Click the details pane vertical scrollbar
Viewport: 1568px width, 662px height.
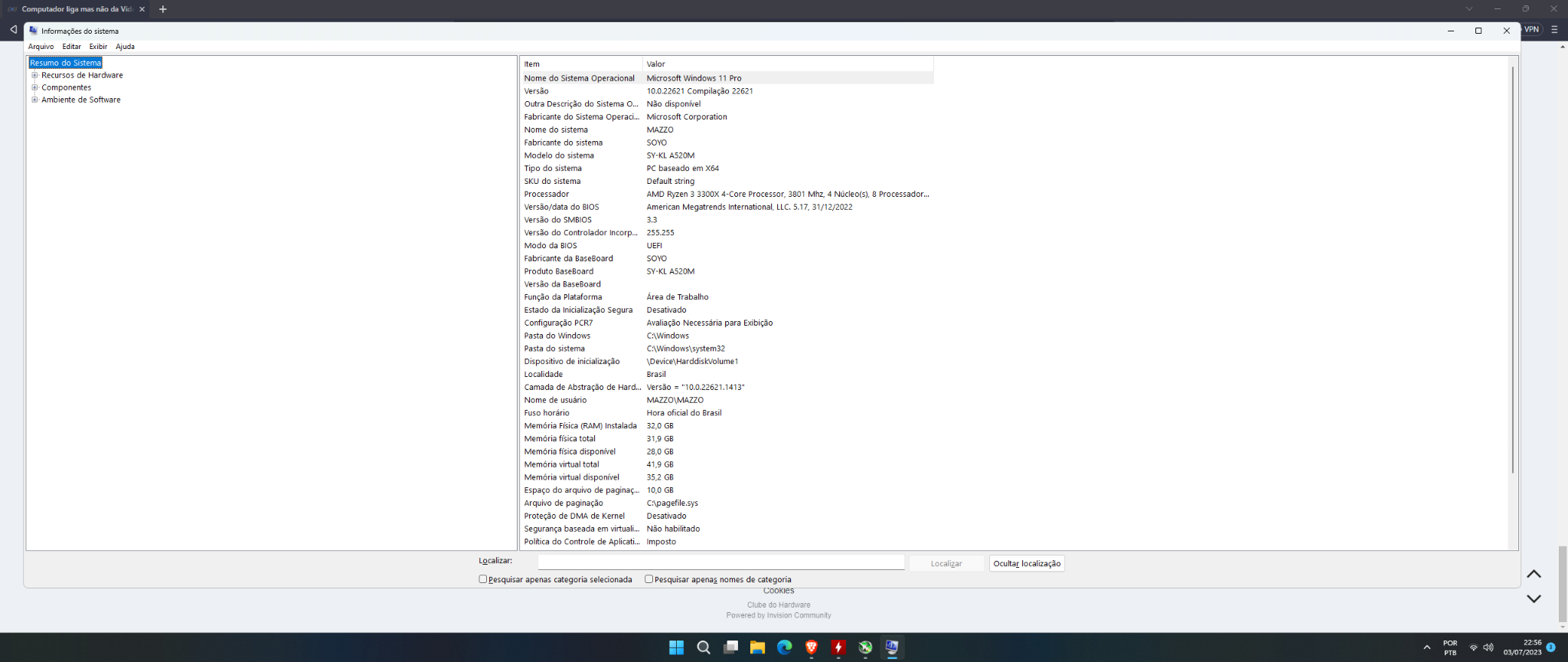coord(1513,270)
